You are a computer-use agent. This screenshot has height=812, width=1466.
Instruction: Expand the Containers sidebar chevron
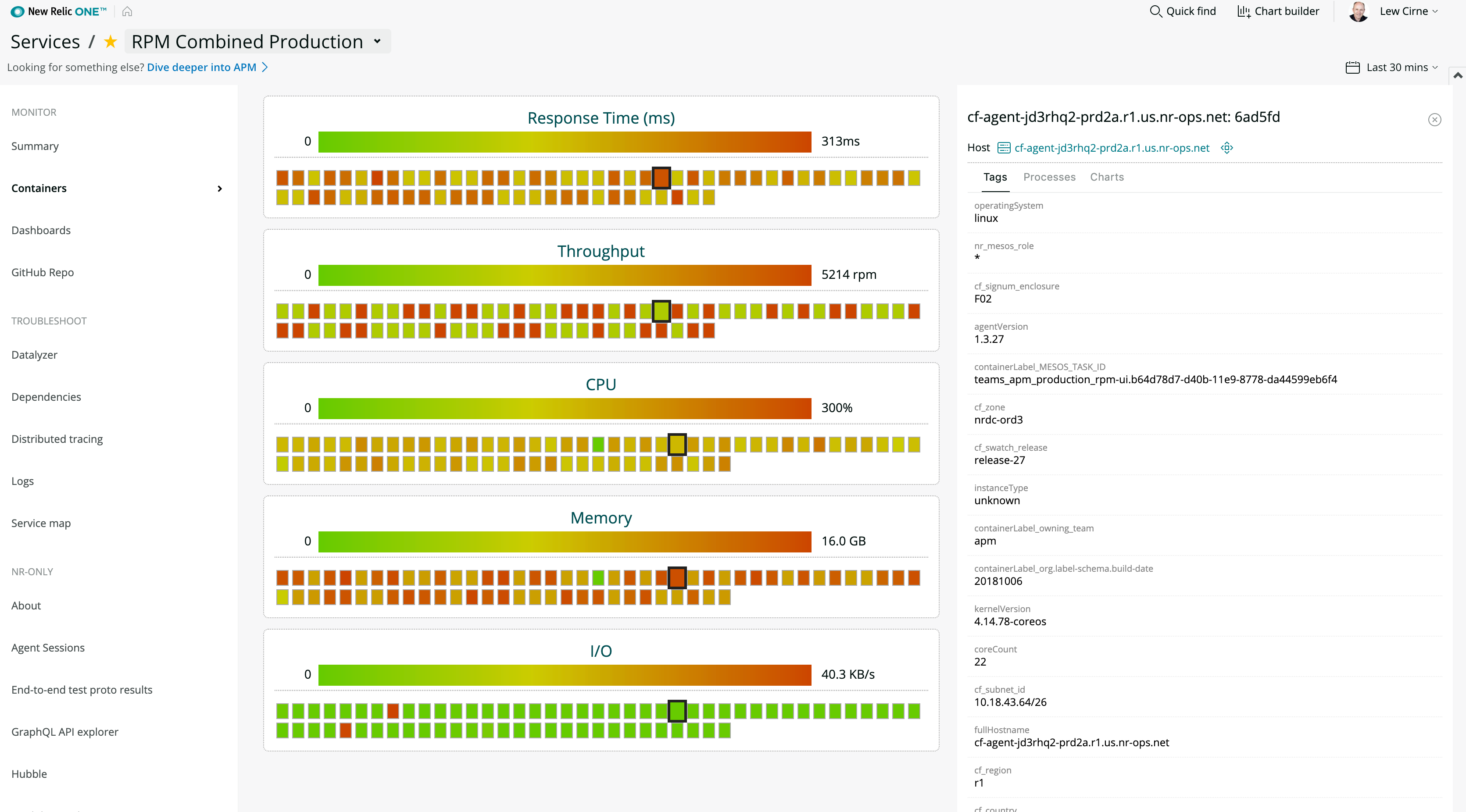click(220, 189)
